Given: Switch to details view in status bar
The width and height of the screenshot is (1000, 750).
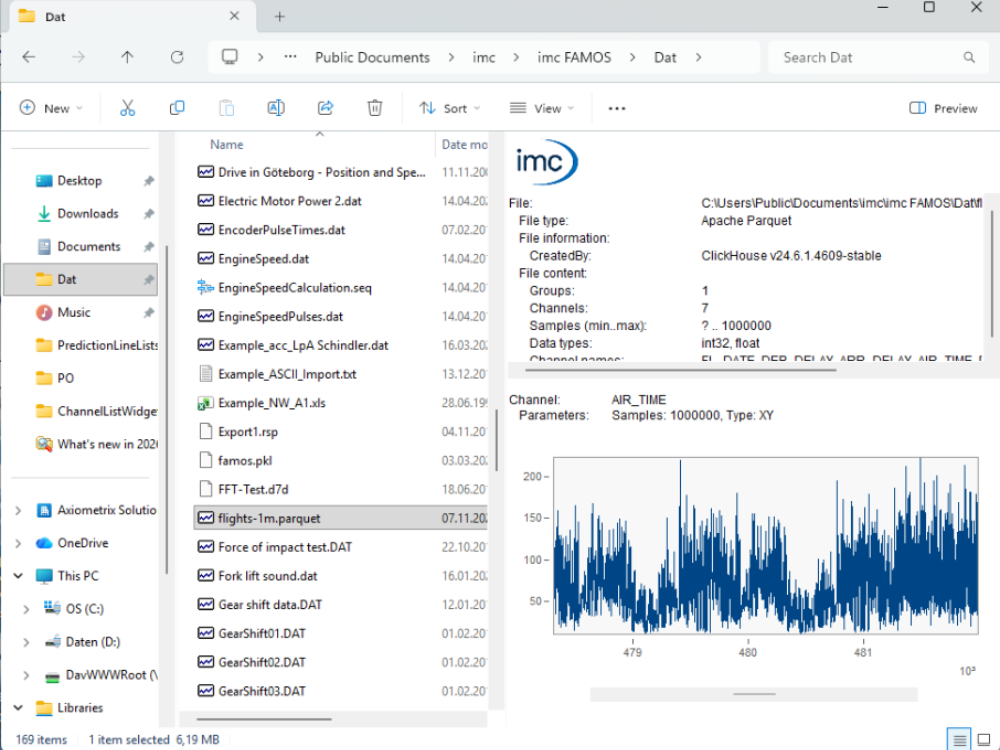Looking at the screenshot, I should coord(960,740).
